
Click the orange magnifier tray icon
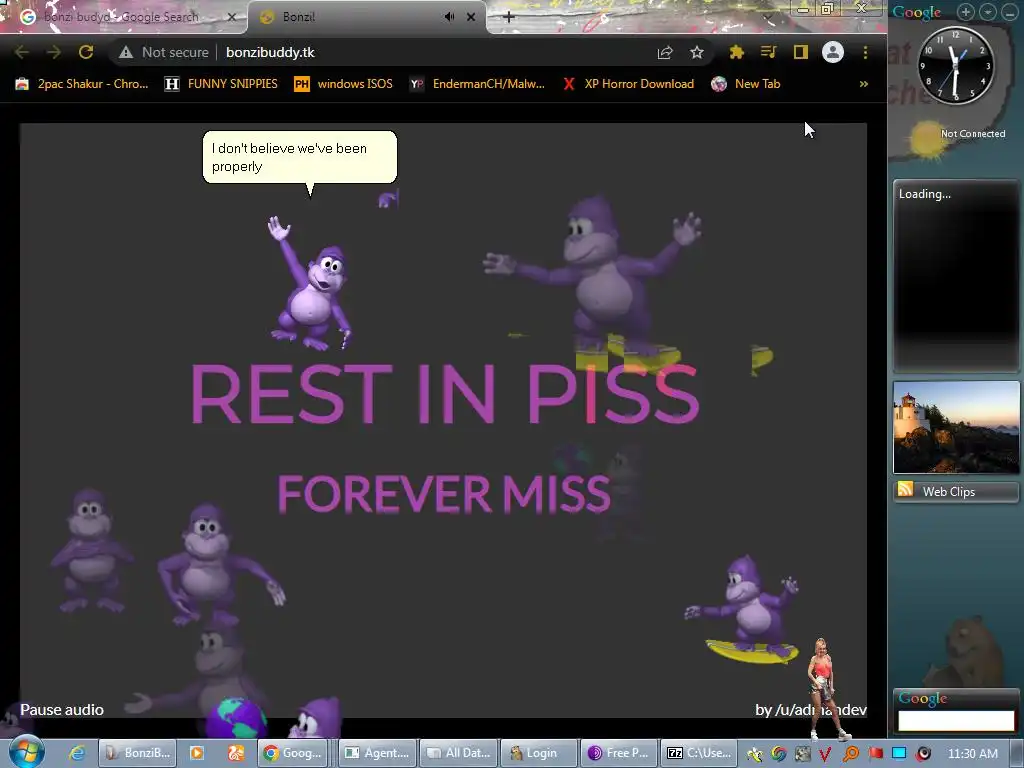pyautogui.click(x=850, y=754)
